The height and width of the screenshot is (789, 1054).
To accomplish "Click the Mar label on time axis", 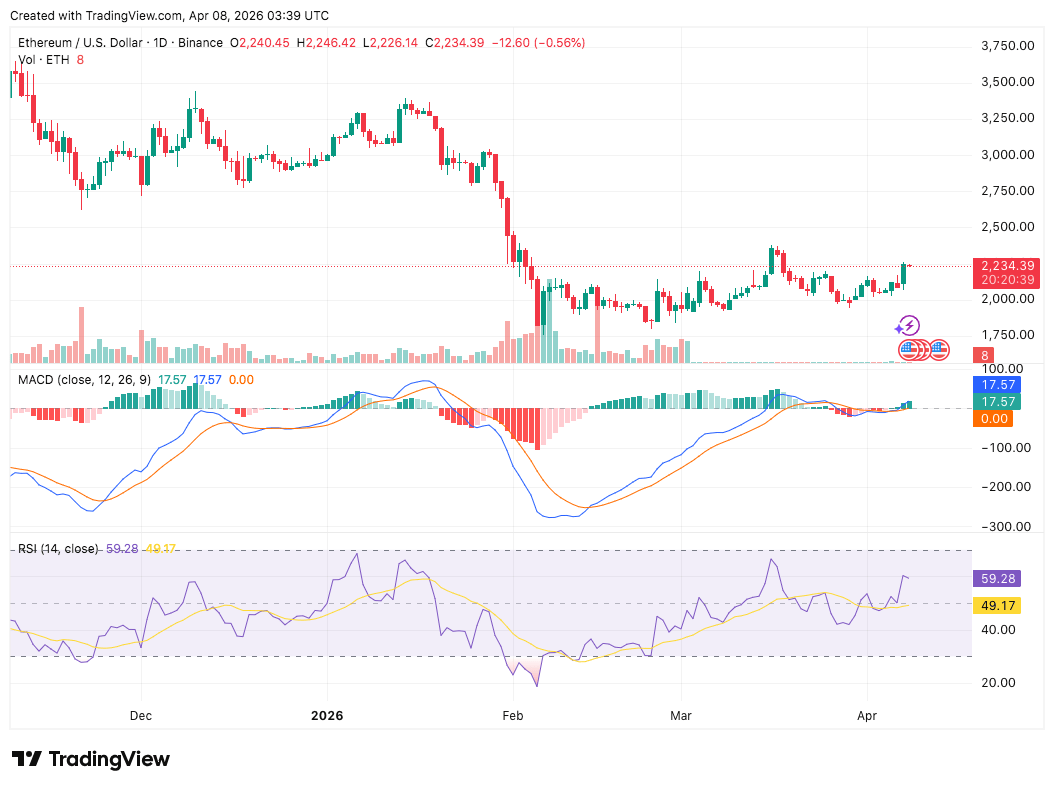I will (681, 716).
